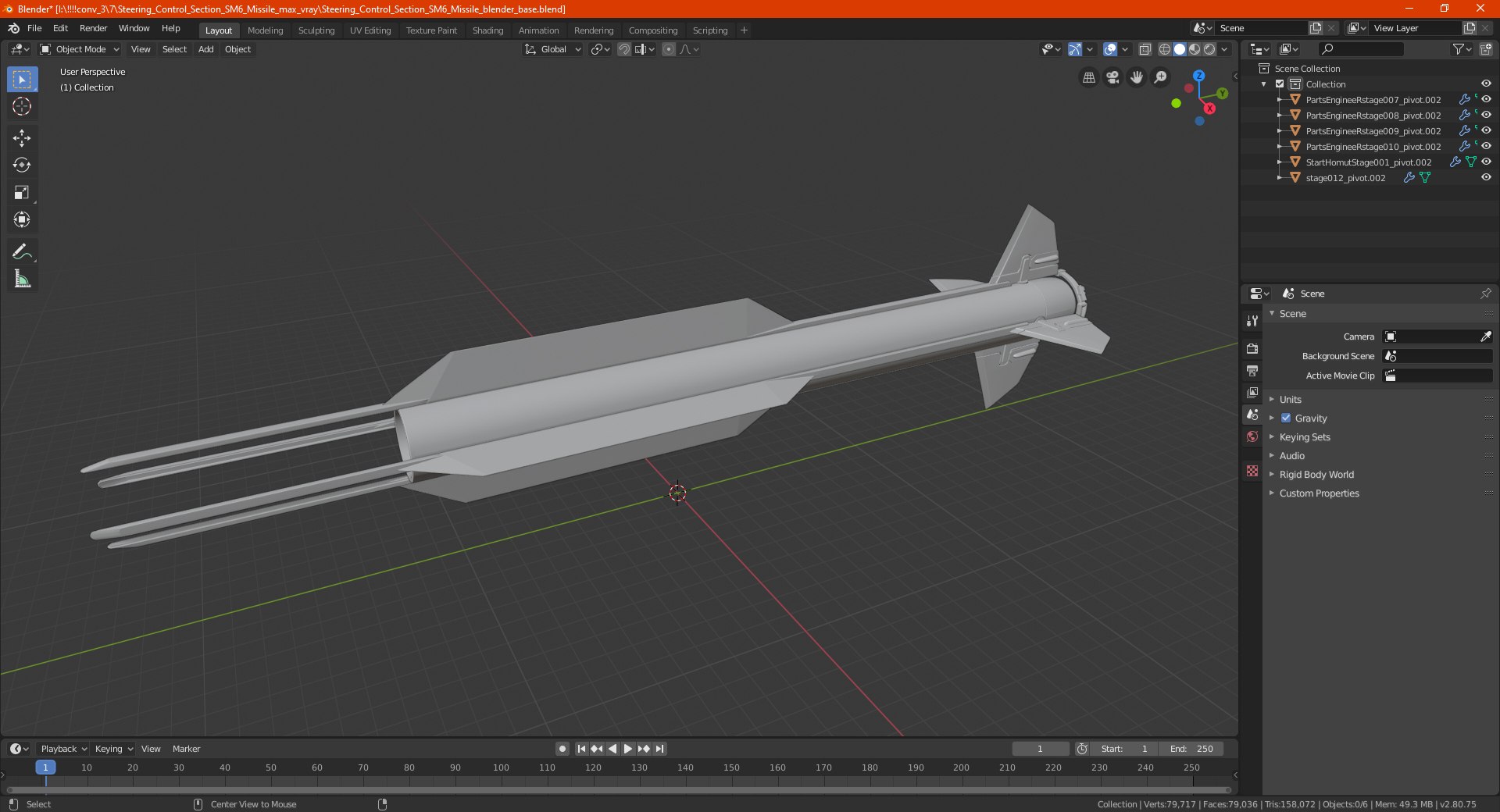
Task: Select the Scale tool
Action: pyautogui.click(x=22, y=192)
